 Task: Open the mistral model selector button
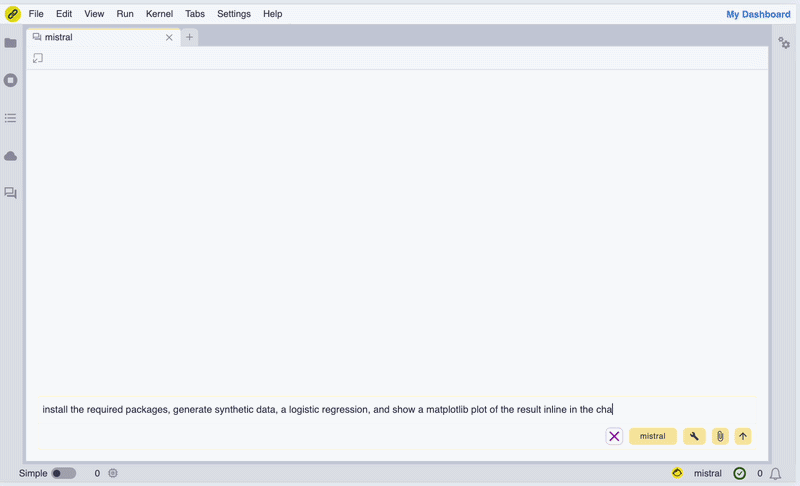point(653,436)
